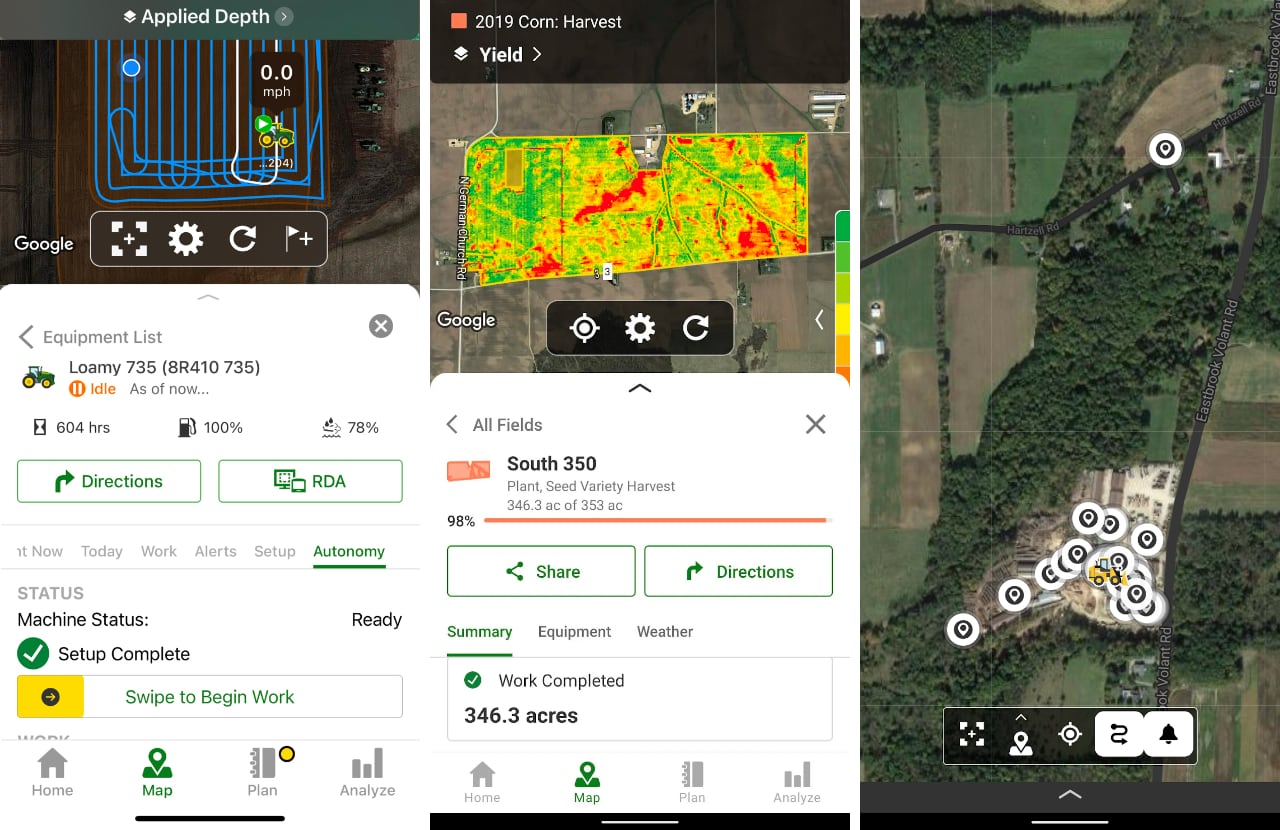
Task: Tap the Work Completed checkmark
Action: pyautogui.click(x=473, y=680)
